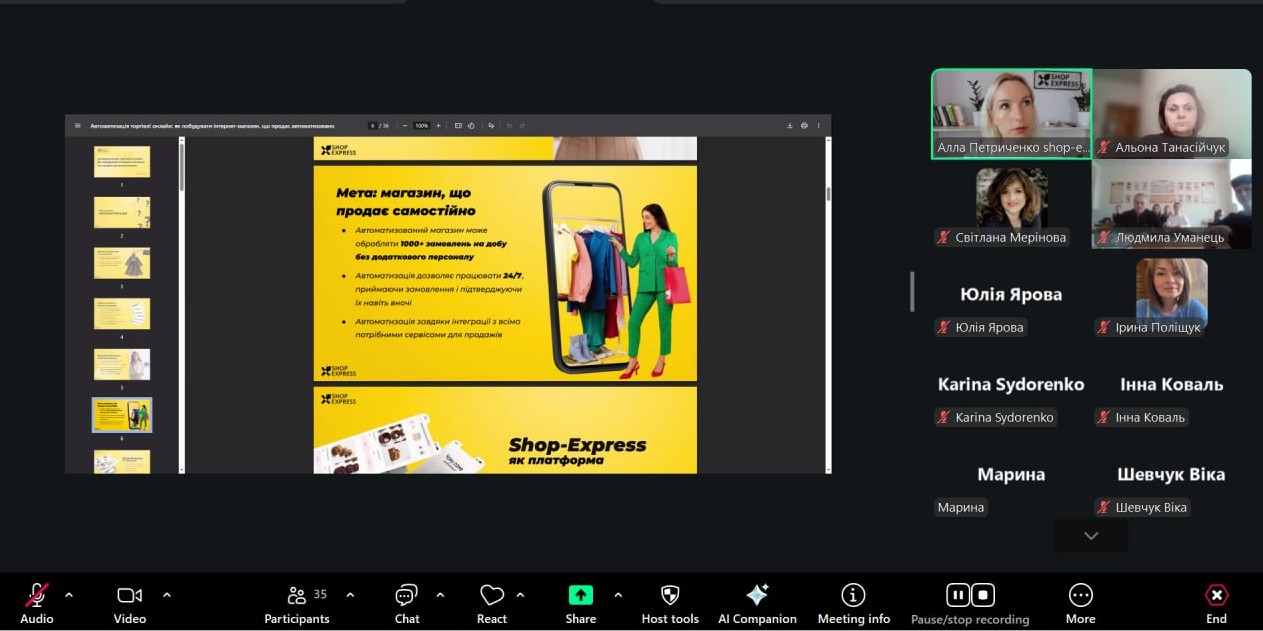Open PDF viewer three-dot options menu

point(819,126)
